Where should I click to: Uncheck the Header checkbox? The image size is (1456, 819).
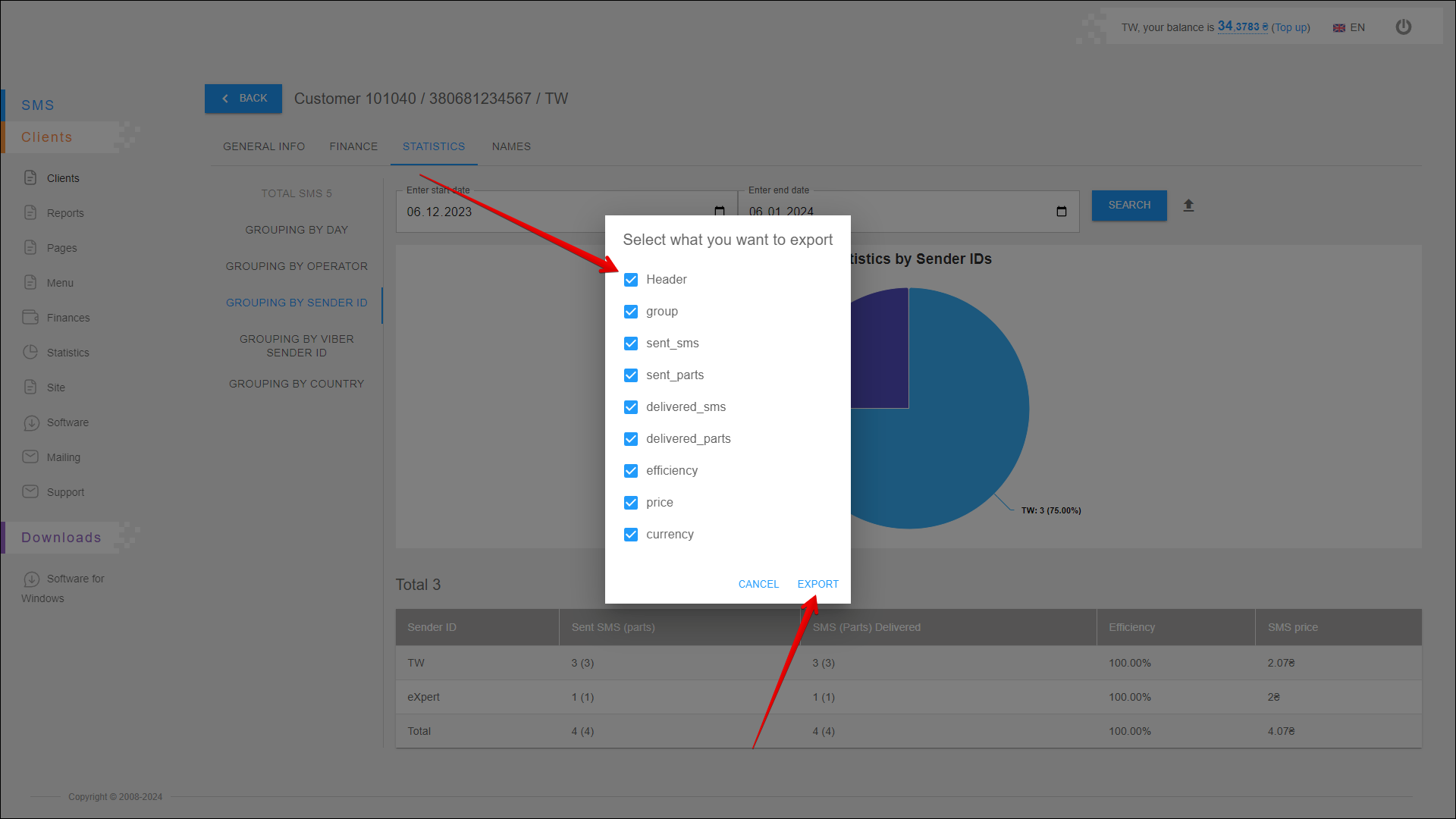(x=631, y=280)
